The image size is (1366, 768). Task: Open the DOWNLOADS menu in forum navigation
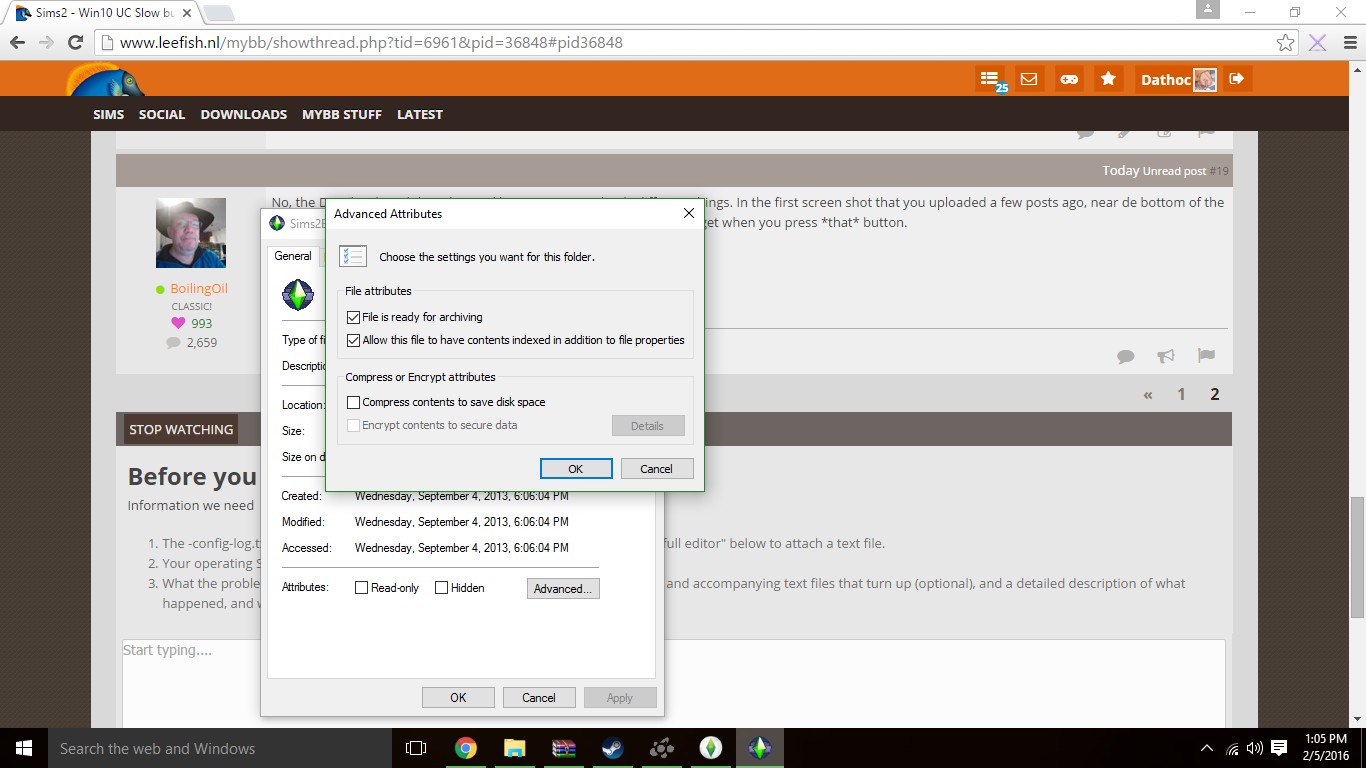pyautogui.click(x=243, y=114)
